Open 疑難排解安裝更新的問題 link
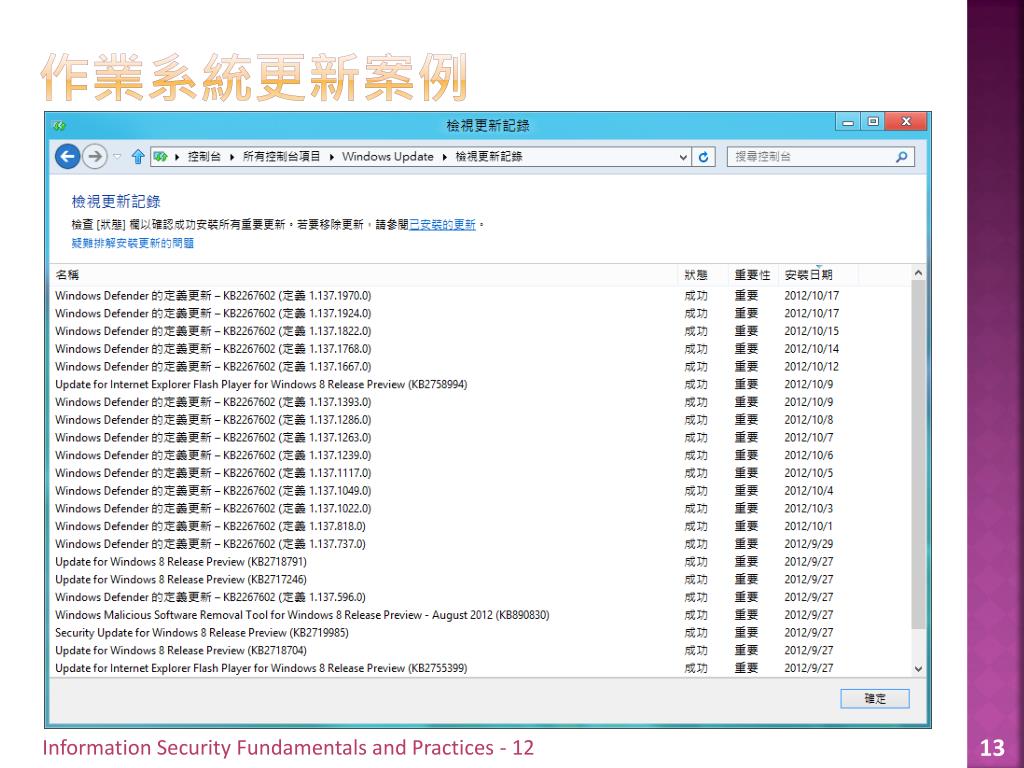This screenshot has width=1024, height=768. click(133, 243)
